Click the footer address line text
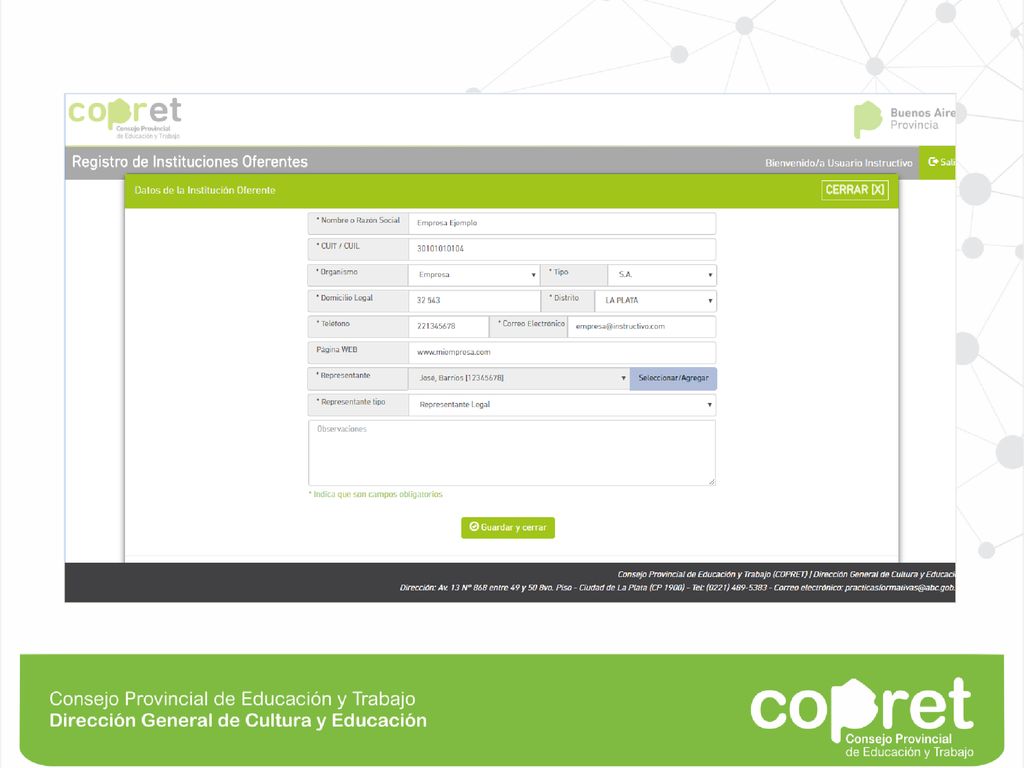The image size is (1024, 768). pyautogui.click(x=677, y=588)
